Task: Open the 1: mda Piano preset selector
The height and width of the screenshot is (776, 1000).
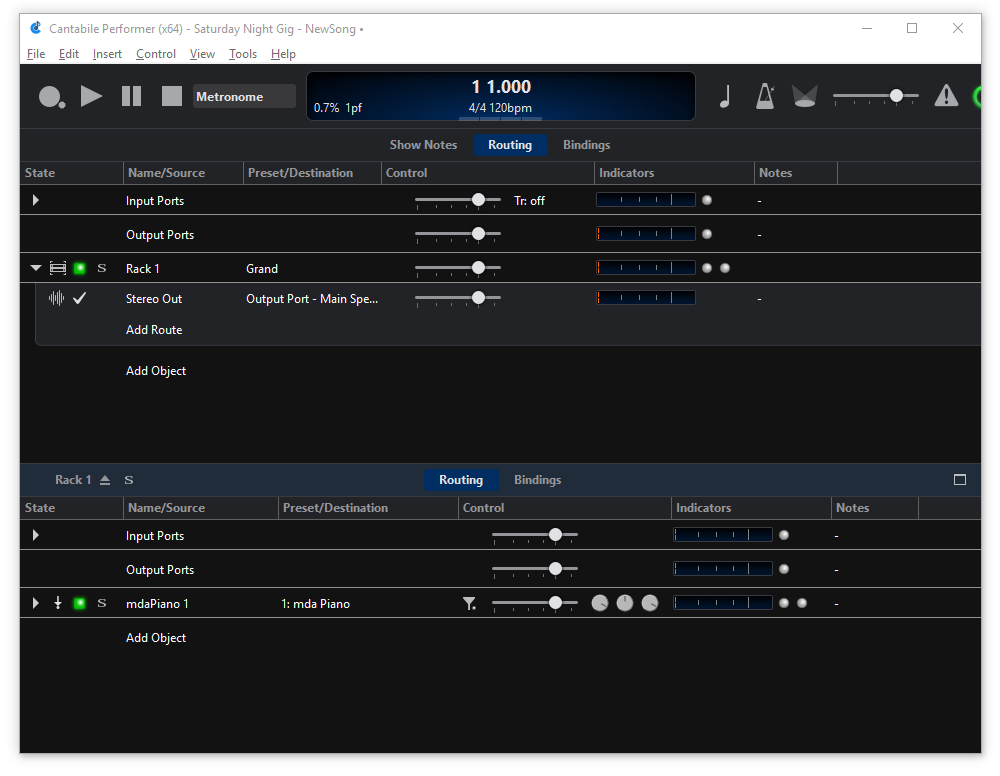Action: point(316,604)
